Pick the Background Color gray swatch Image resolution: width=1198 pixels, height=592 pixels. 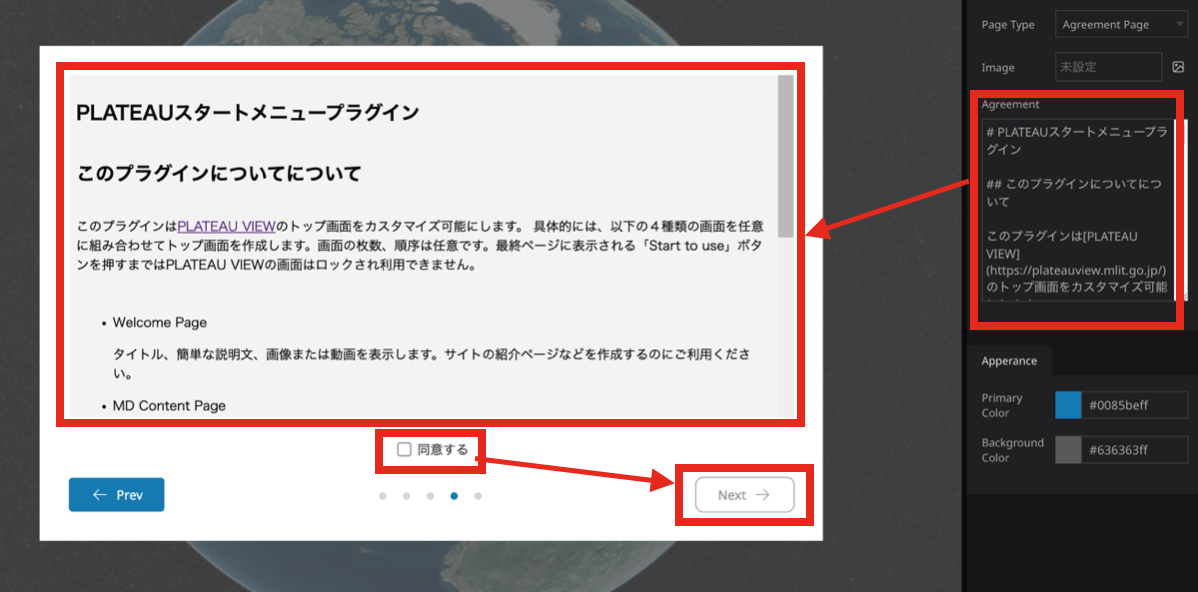point(1068,450)
